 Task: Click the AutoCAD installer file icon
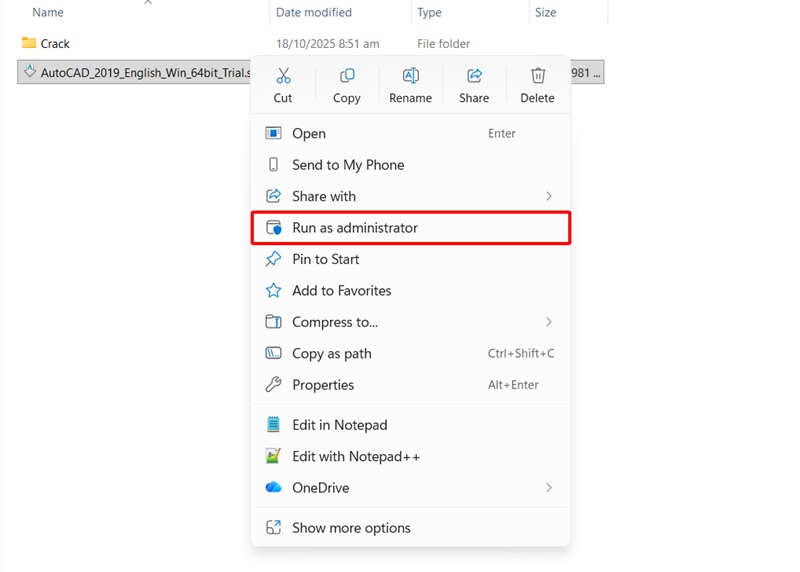(x=30, y=71)
